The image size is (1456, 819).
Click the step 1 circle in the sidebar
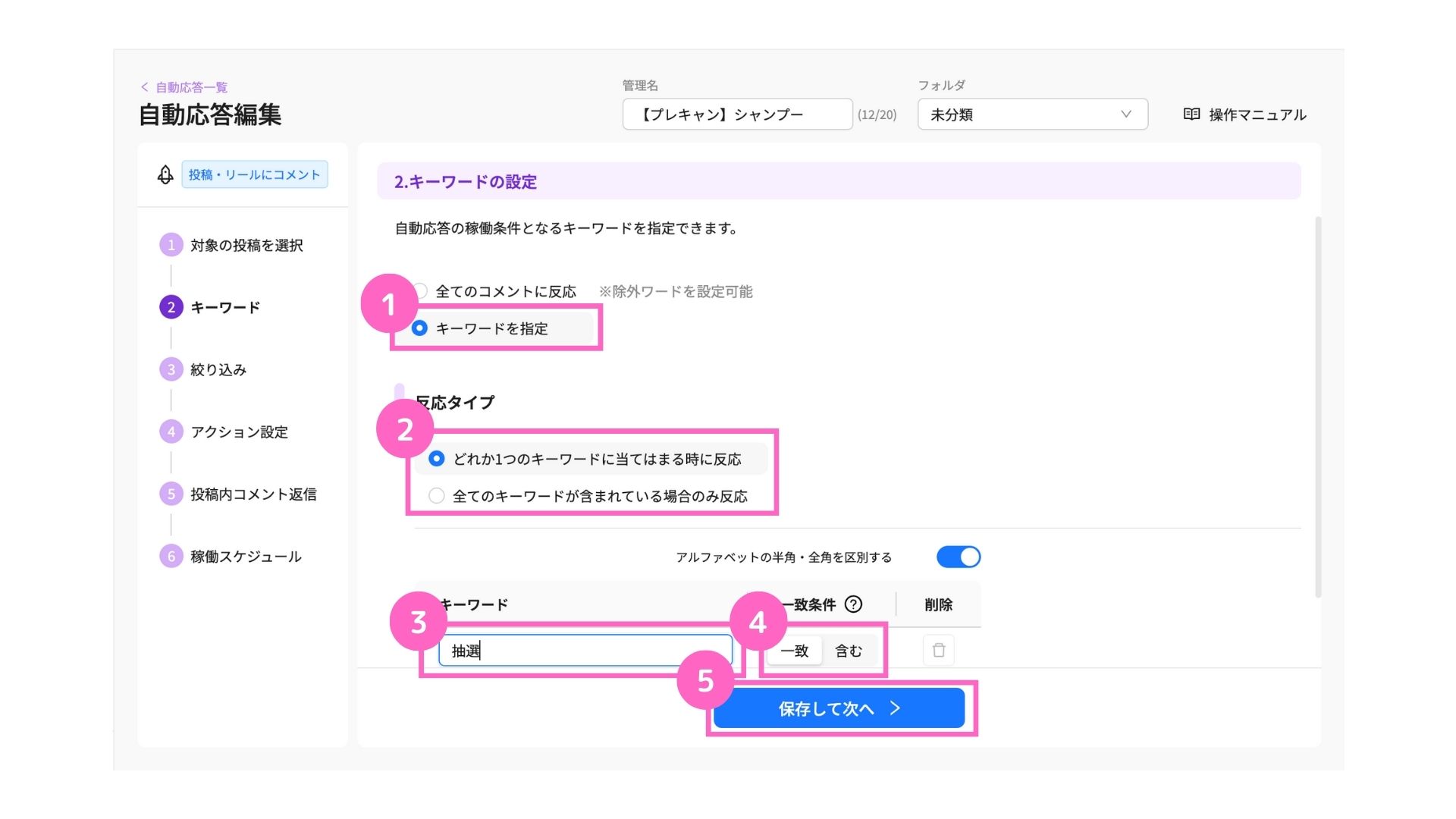[171, 245]
